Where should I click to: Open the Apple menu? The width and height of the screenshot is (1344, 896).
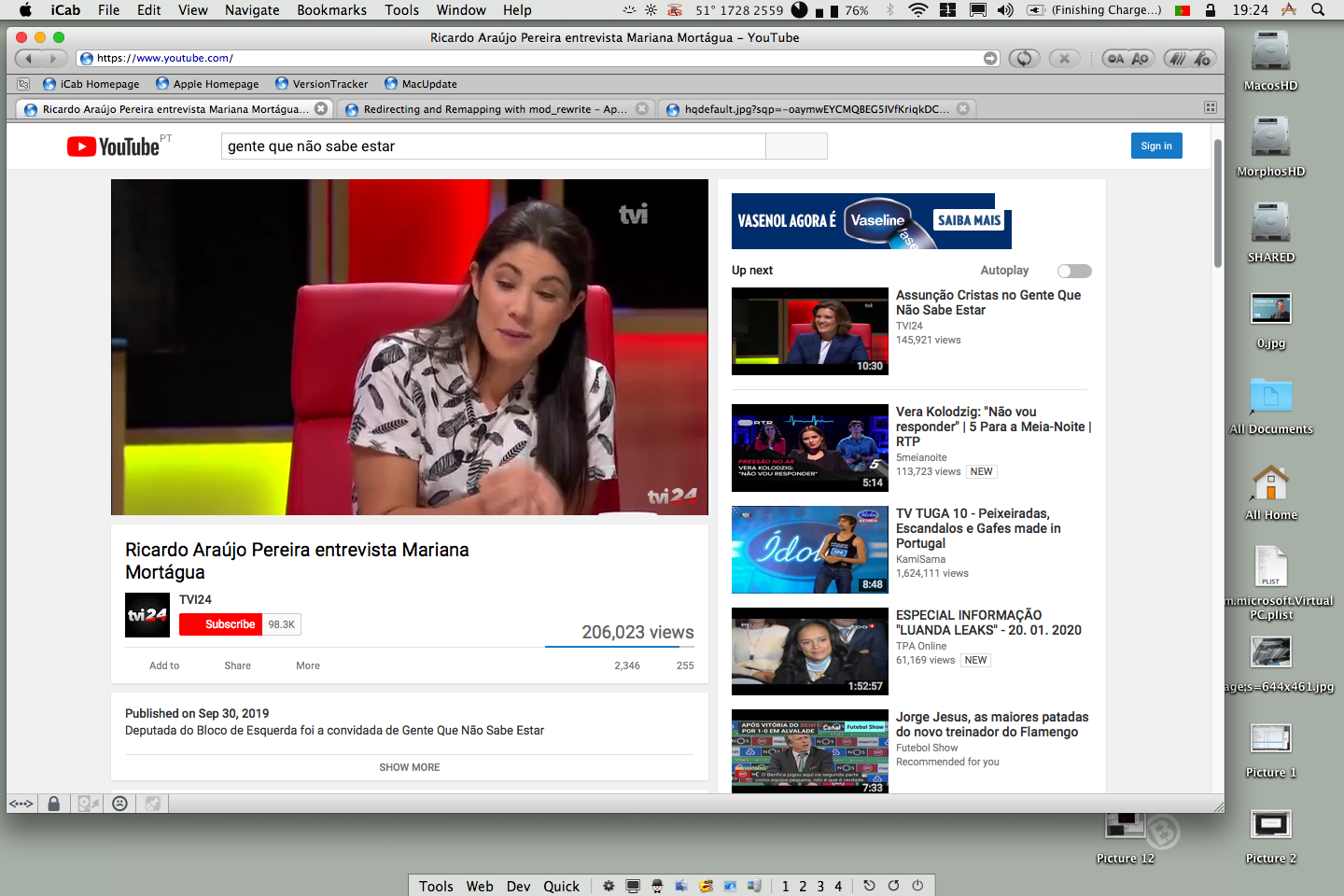[x=25, y=10]
